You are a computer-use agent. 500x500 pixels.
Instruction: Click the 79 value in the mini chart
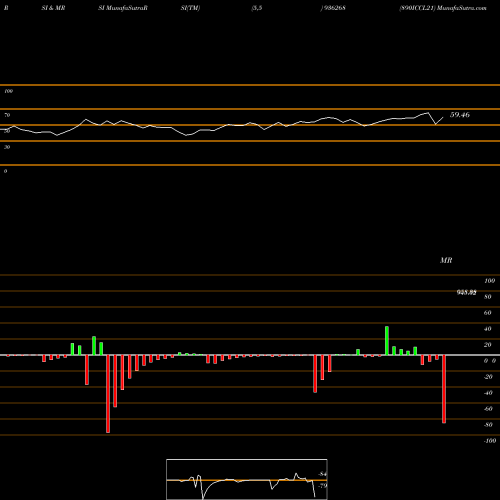point(322,486)
